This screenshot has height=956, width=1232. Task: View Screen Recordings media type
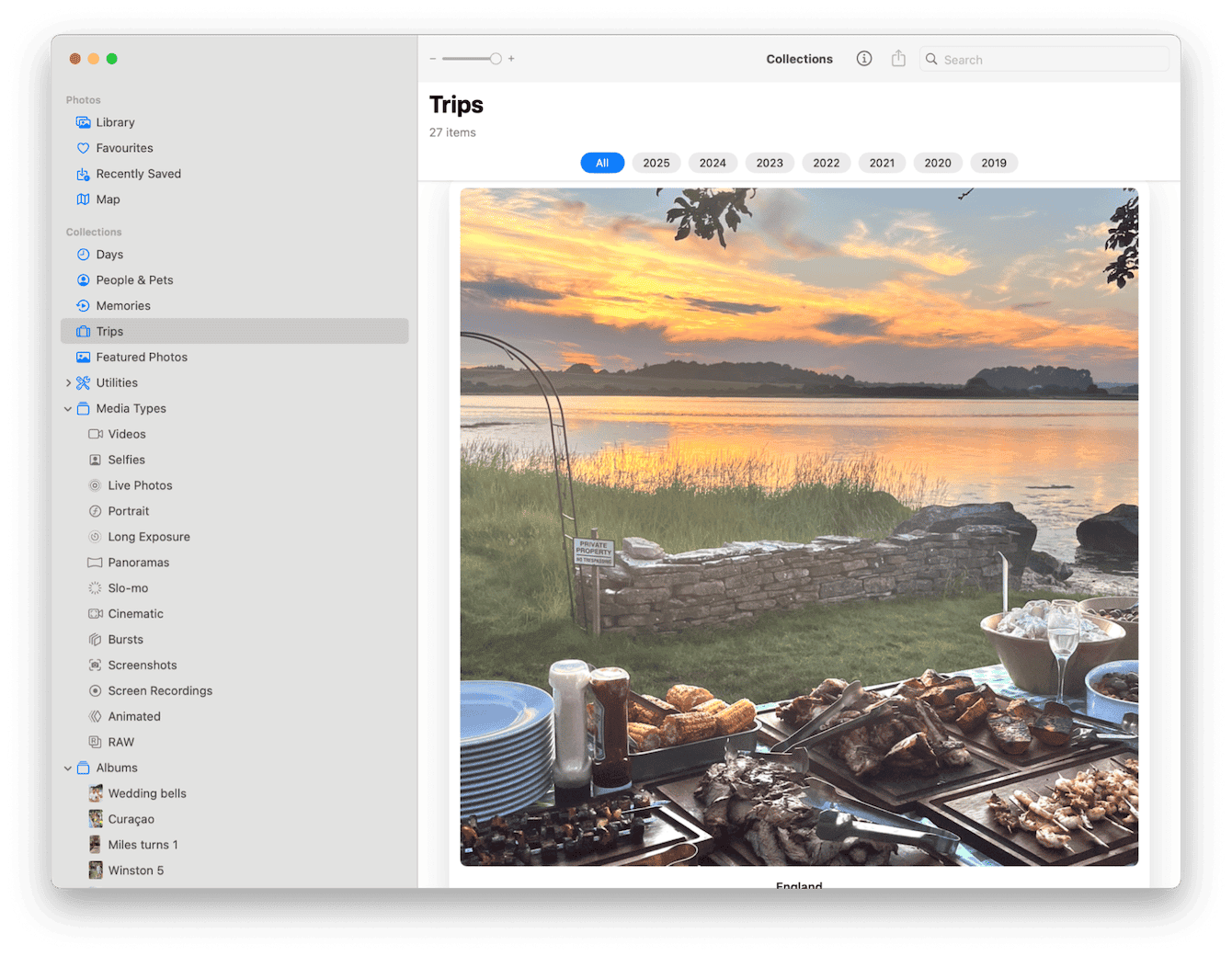(x=161, y=690)
